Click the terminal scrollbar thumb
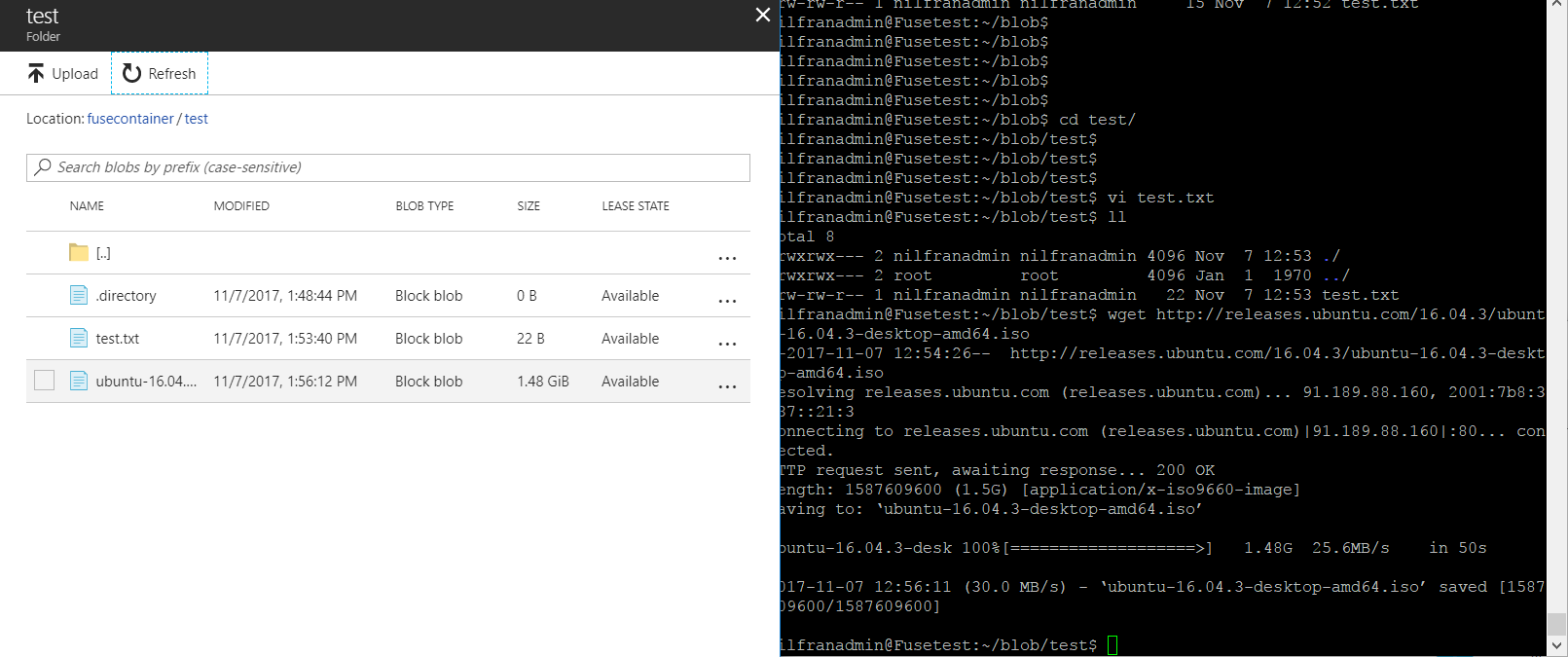This screenshot has width=1568, height=657. pyautogui.click(x=1556, y=623)
